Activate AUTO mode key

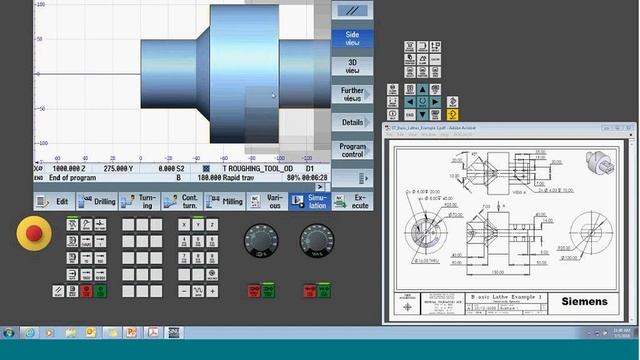pyautogui.click(x=72, y=274)
